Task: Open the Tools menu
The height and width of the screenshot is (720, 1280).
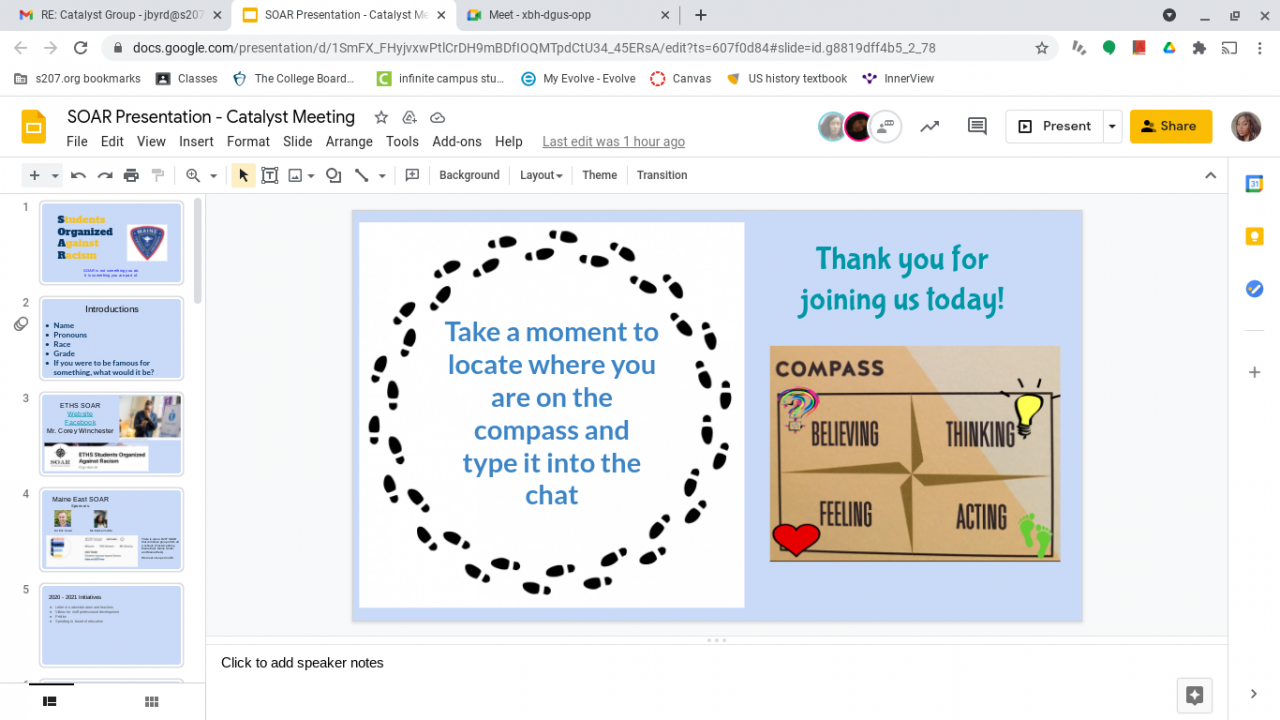Action: click(402, 142)
